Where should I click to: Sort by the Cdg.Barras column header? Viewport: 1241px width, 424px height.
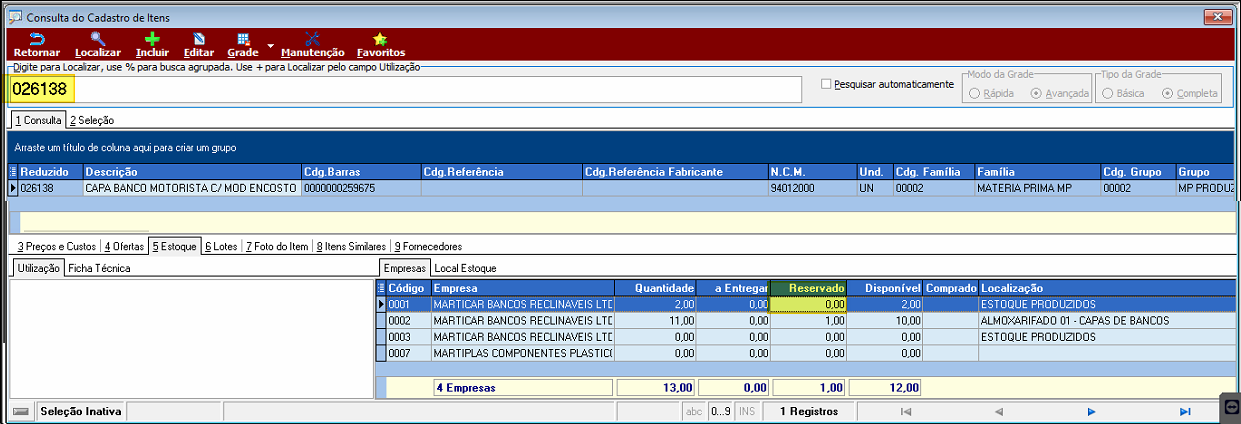[360, 172]
